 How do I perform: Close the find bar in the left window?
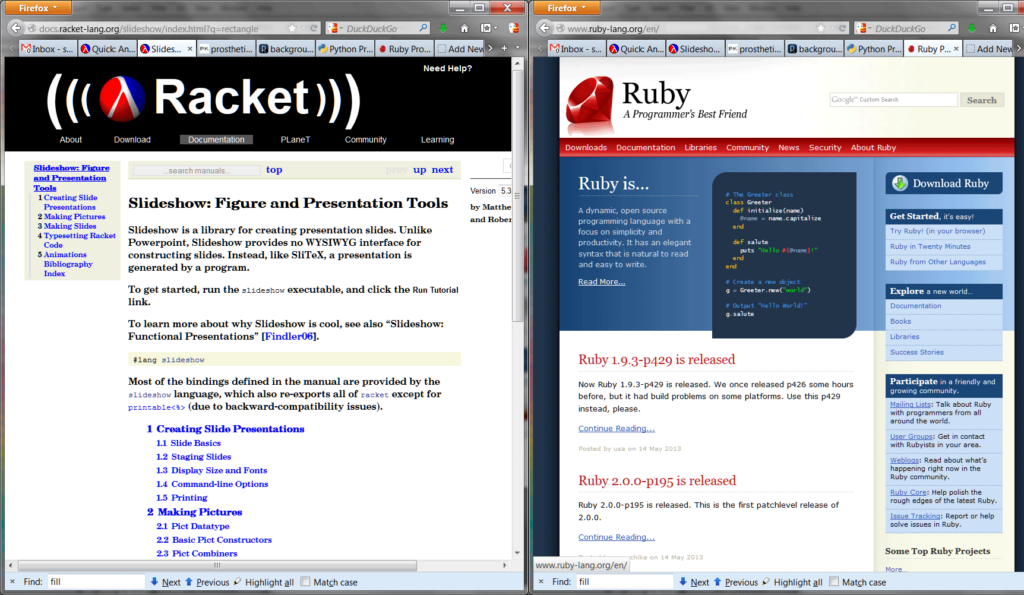[12, 581]
